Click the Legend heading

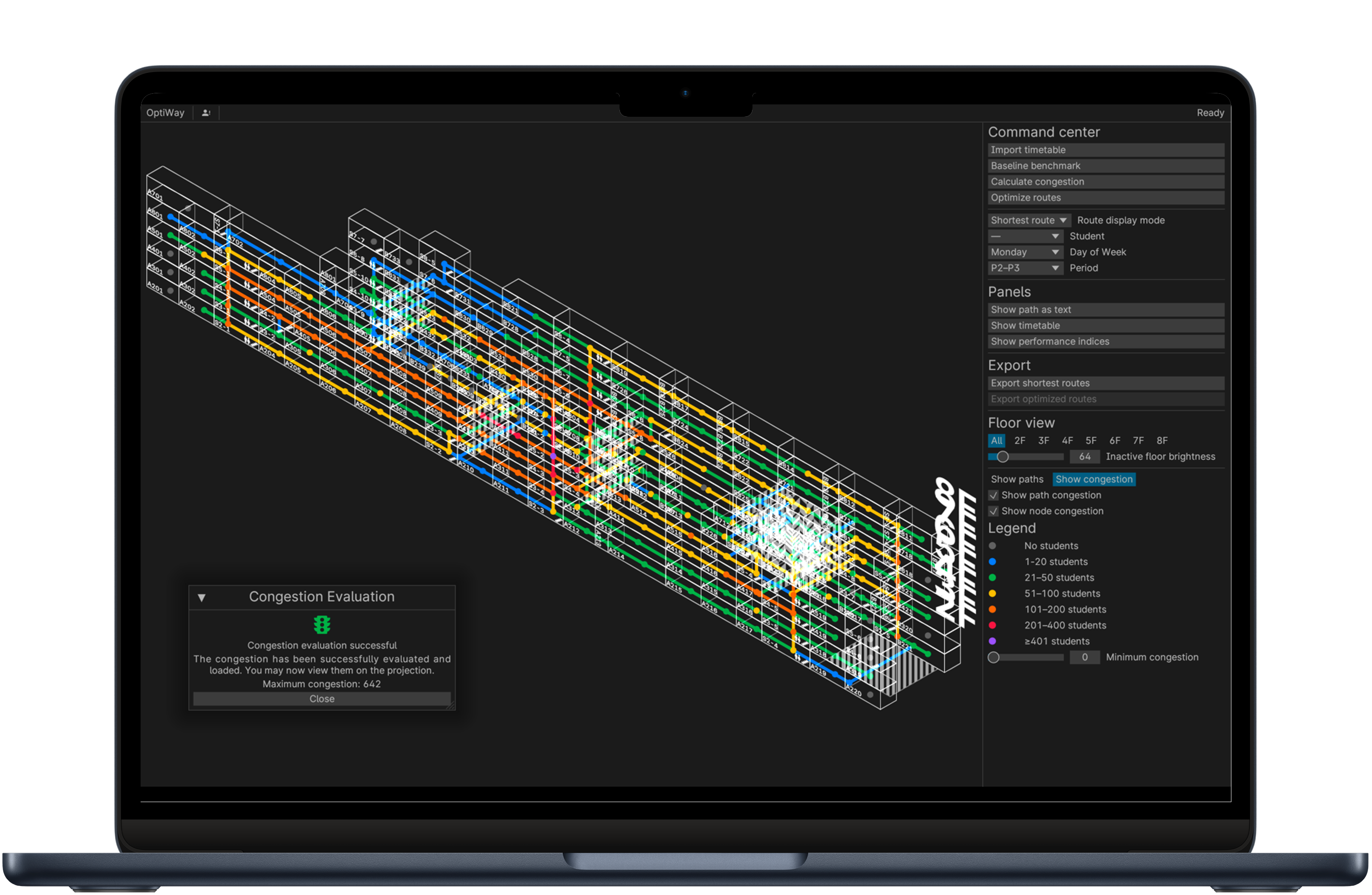click(x=1012, y=528)
